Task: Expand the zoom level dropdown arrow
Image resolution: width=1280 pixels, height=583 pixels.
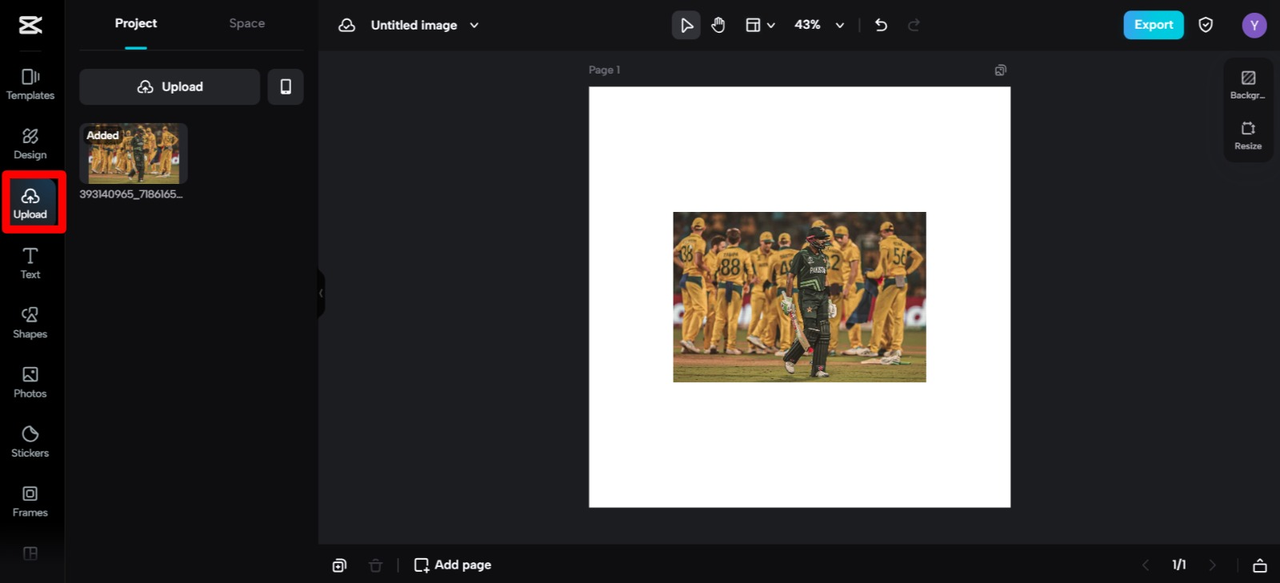Action: tap(840, 25)
